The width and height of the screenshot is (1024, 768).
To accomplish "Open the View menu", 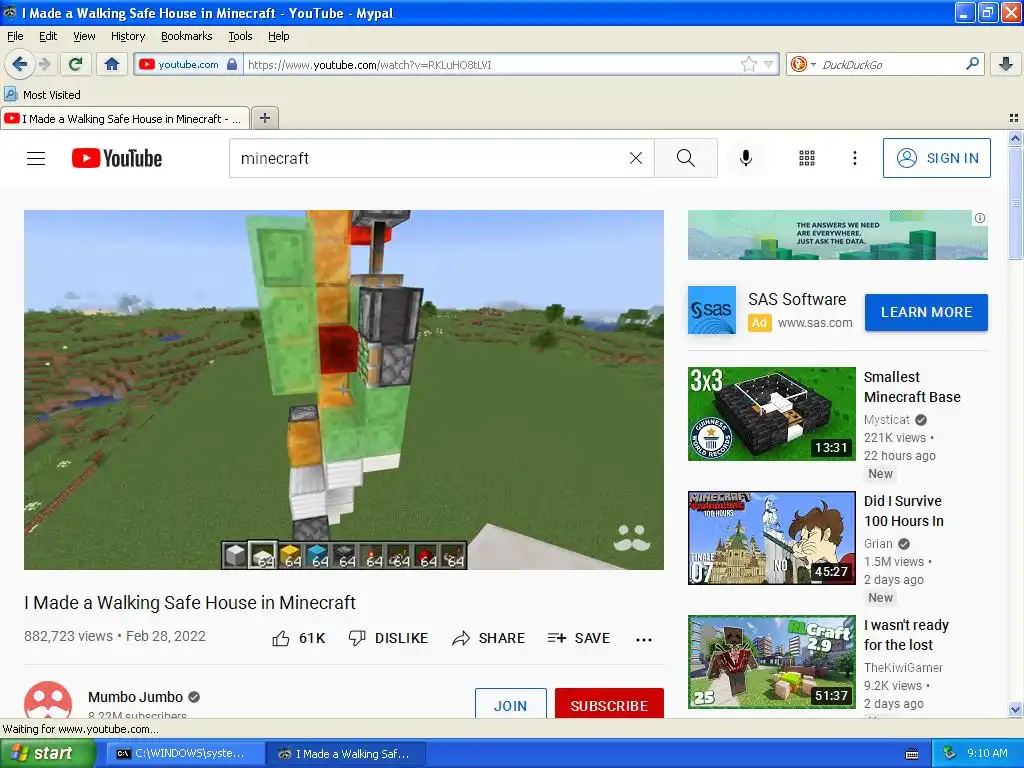I will (84, 36).
